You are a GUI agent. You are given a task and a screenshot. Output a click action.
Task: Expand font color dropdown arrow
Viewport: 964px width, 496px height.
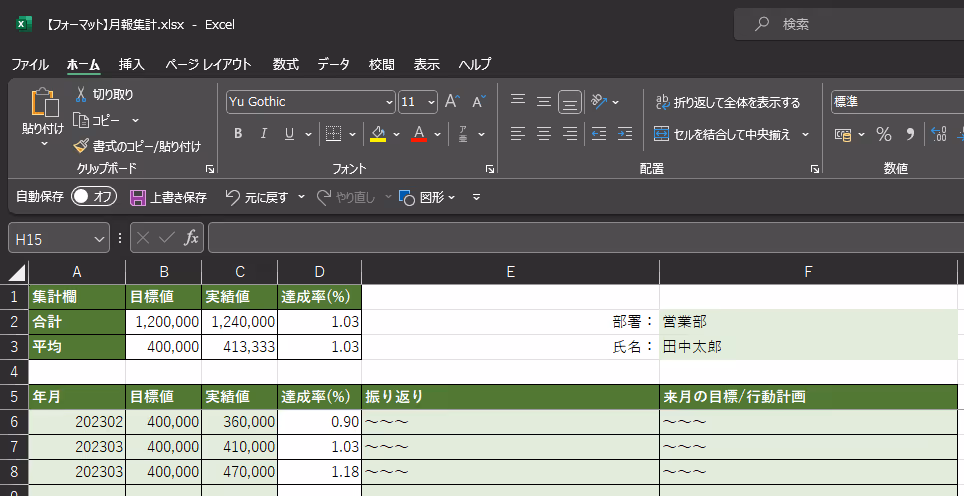[x=438, y=134]
